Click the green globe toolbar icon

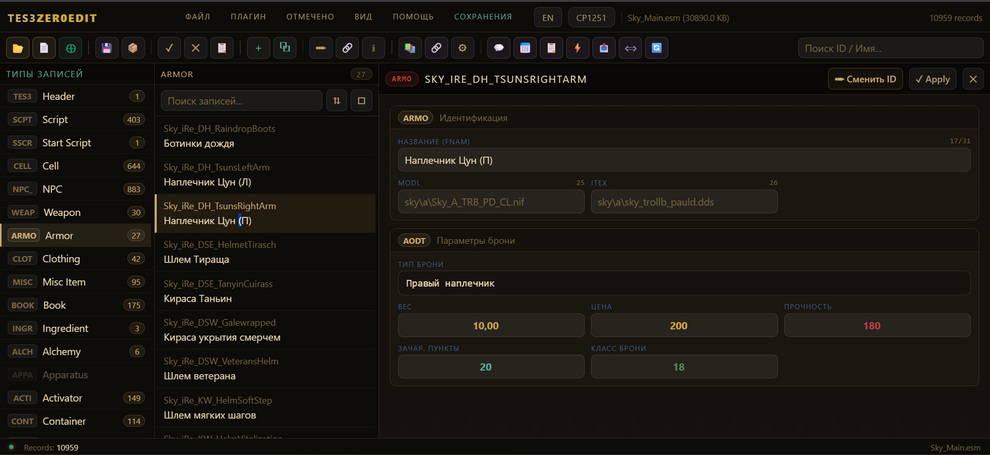70,47
